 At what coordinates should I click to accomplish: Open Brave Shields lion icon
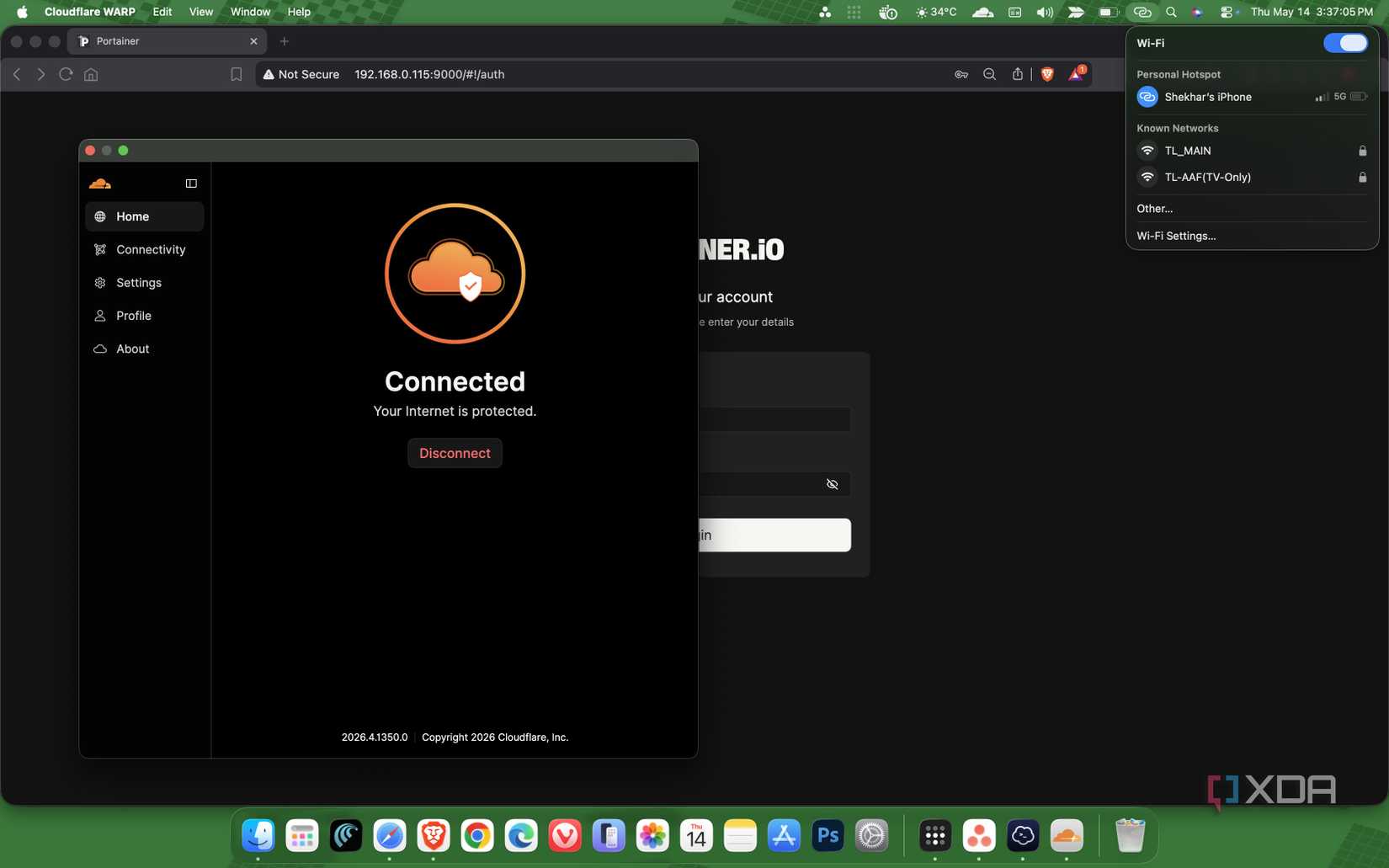(1047, 74)
